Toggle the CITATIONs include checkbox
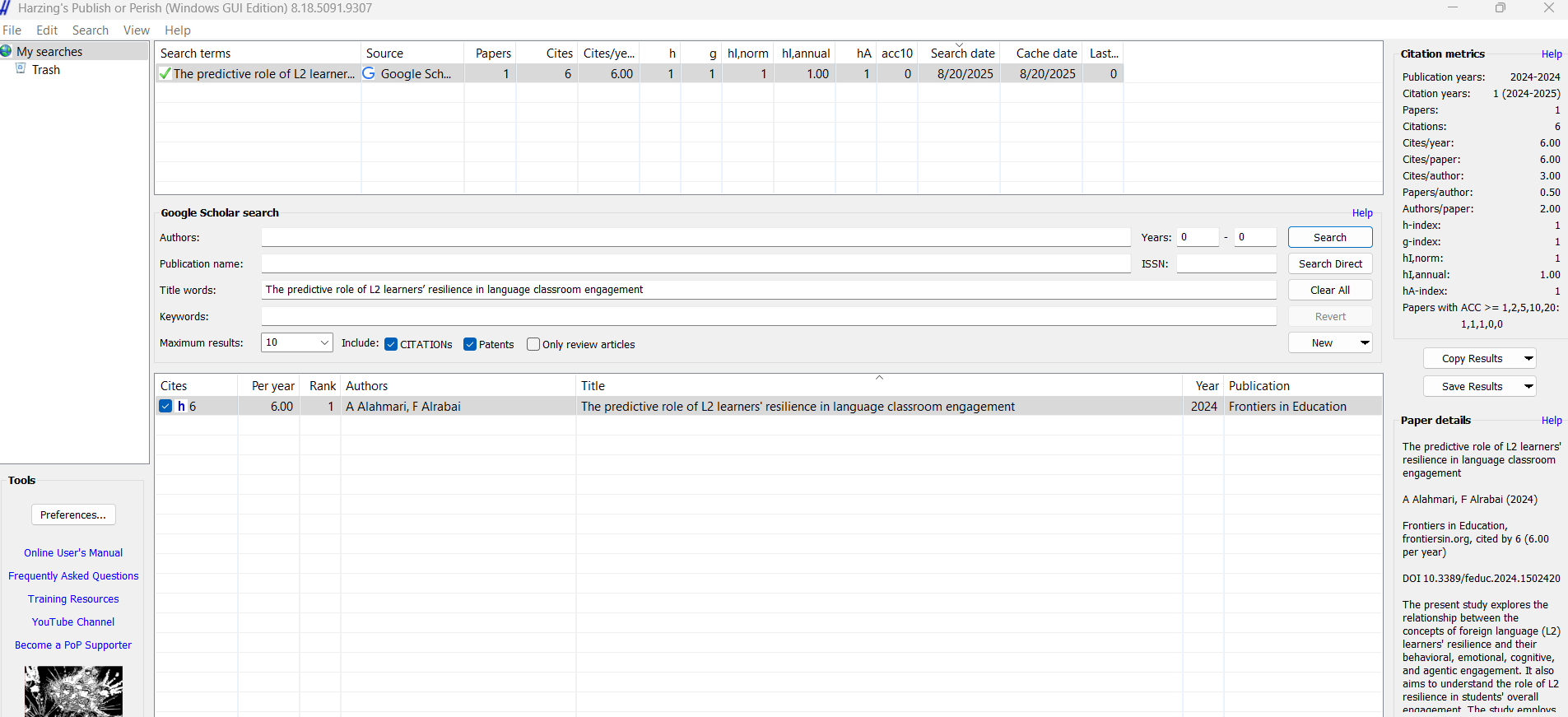The width and height of the screenshot is (1568, 717). [391, 344]
